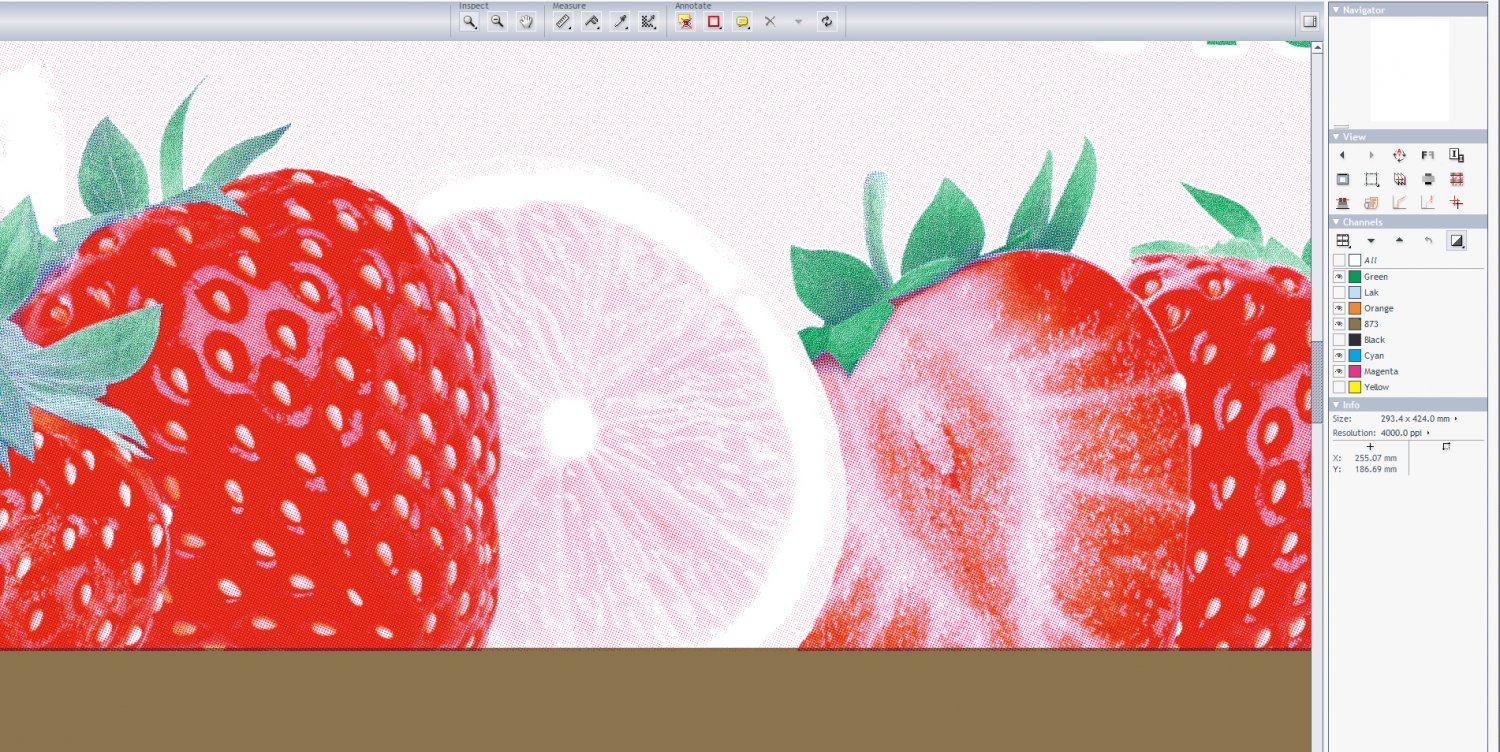Click the dotted selection rectangle icon
Viewport: 1500px width, 752px height.
tap(1371, 180)
